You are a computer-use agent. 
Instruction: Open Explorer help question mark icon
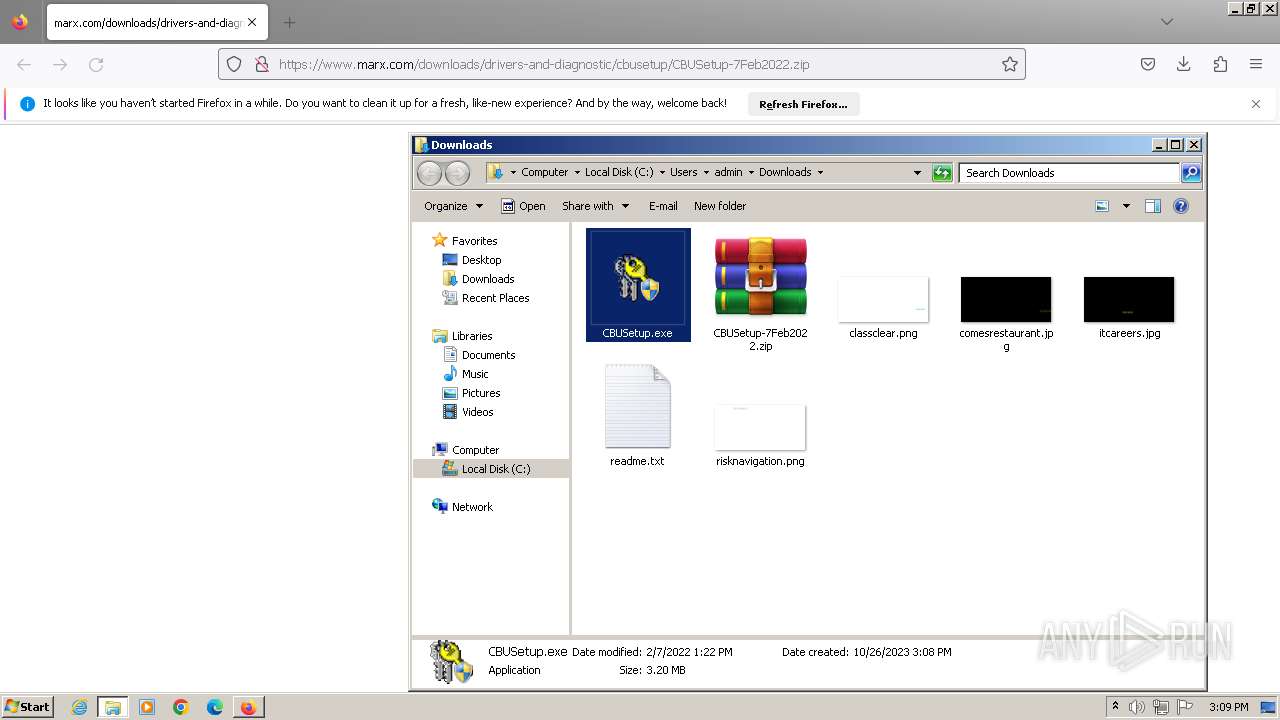coord(1181,206)
